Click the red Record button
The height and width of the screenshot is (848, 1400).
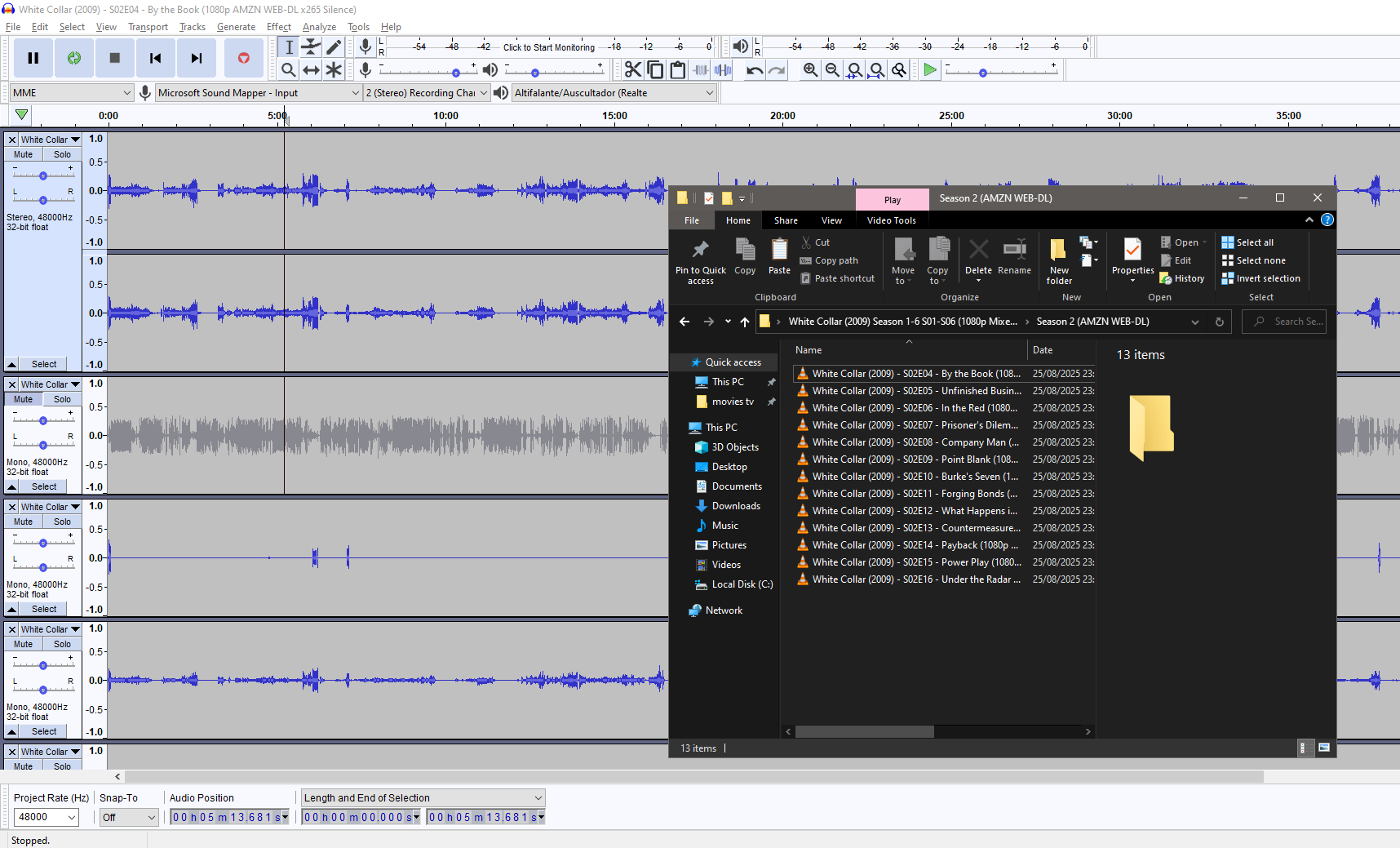tap(243, 58)
